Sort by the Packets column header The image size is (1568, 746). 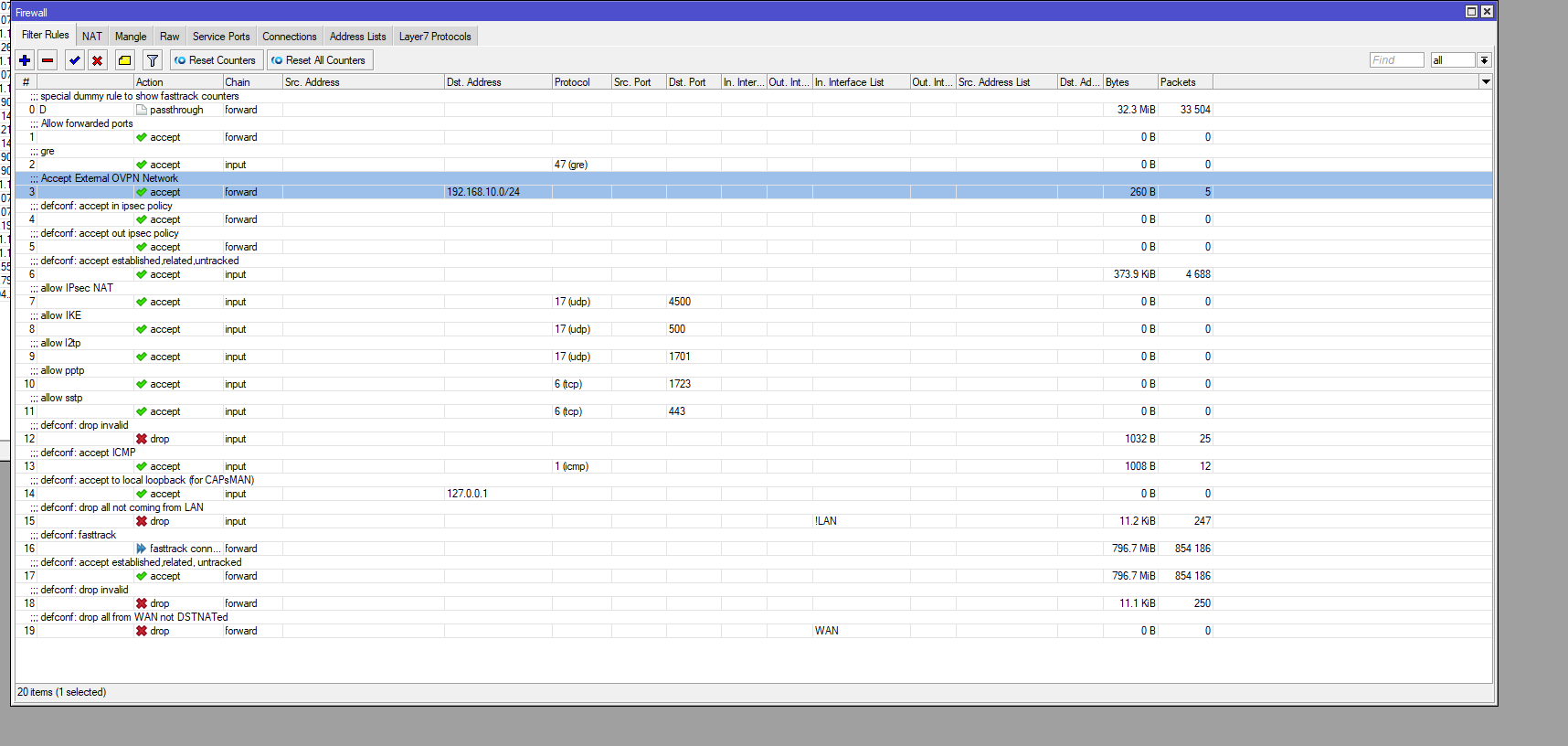1185,82
